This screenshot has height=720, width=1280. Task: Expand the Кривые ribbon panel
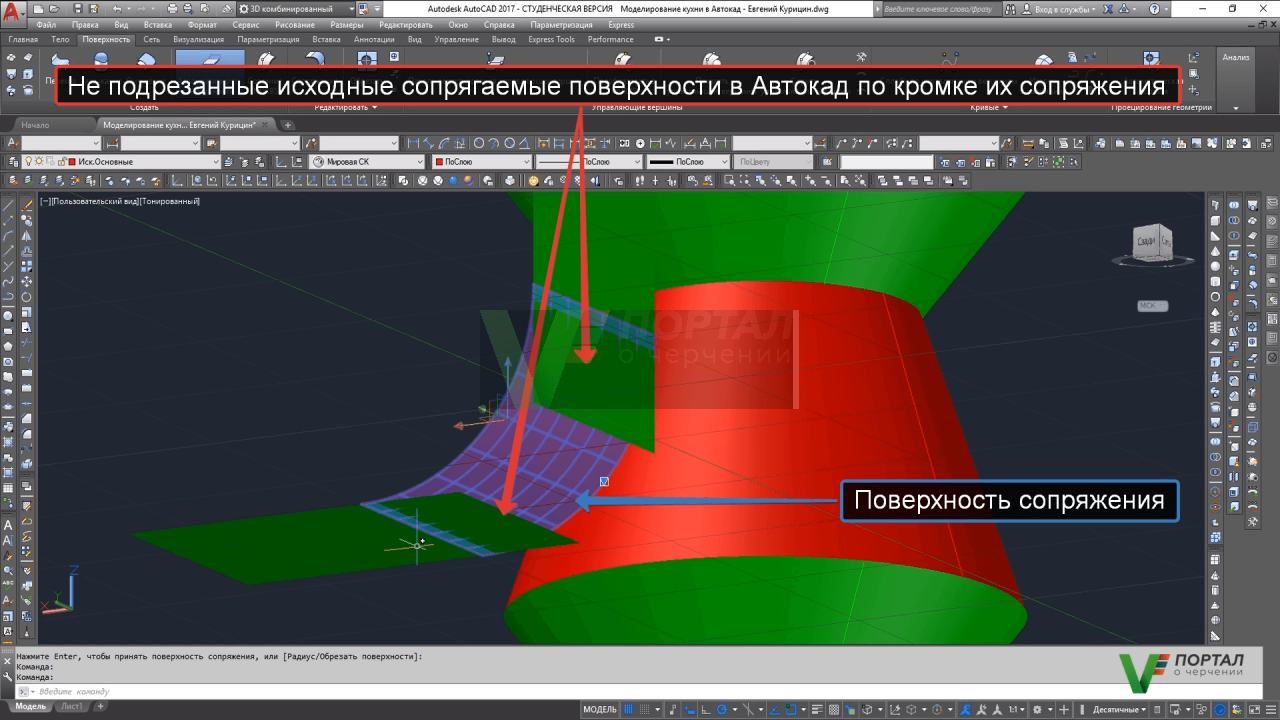click(x=989, y=107)
